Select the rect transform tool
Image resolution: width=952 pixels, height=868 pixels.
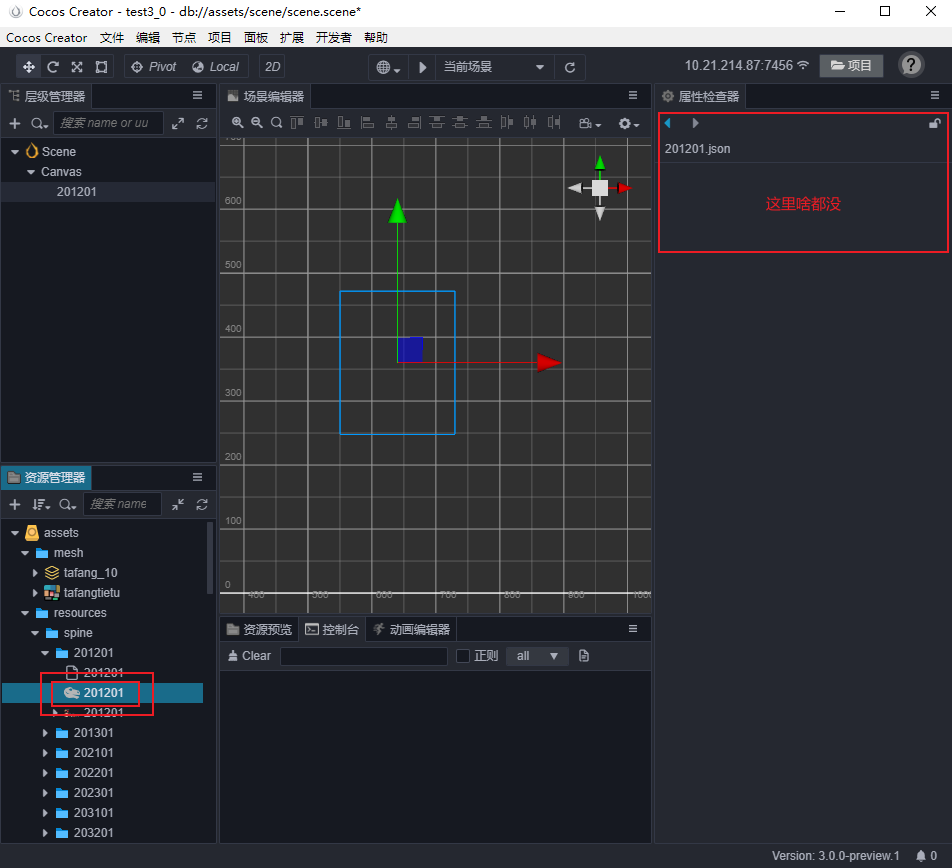click(101, 67)
